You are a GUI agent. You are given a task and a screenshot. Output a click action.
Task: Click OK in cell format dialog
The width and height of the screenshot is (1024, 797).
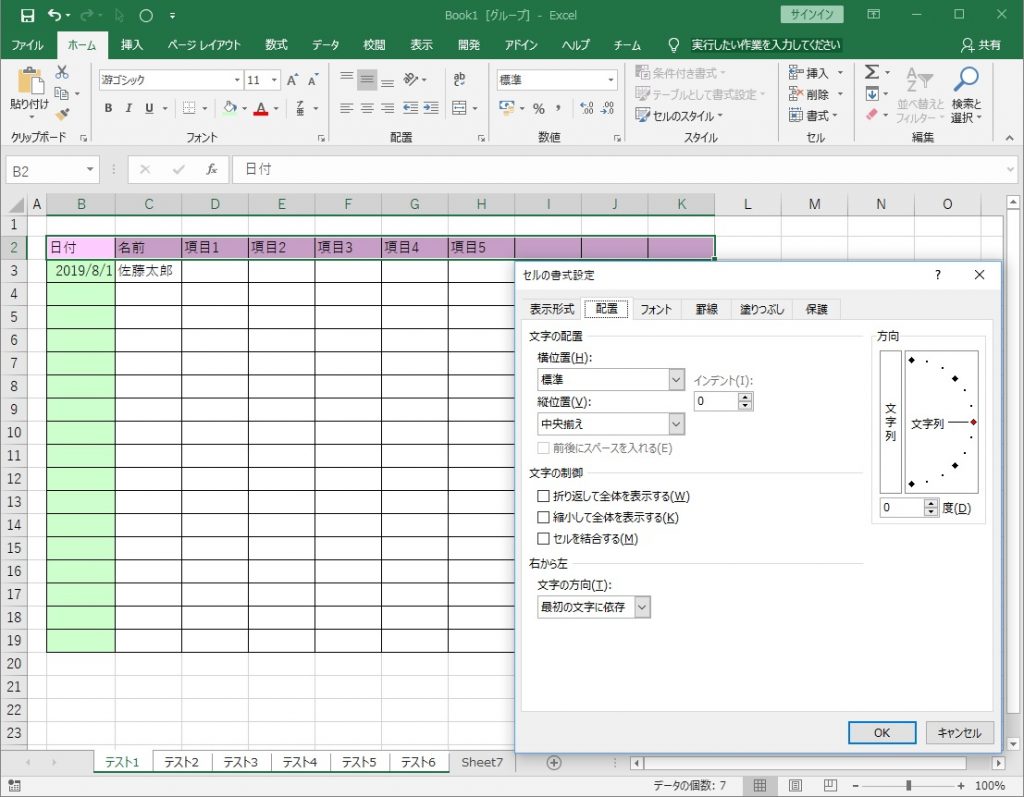tap(882, 732)
